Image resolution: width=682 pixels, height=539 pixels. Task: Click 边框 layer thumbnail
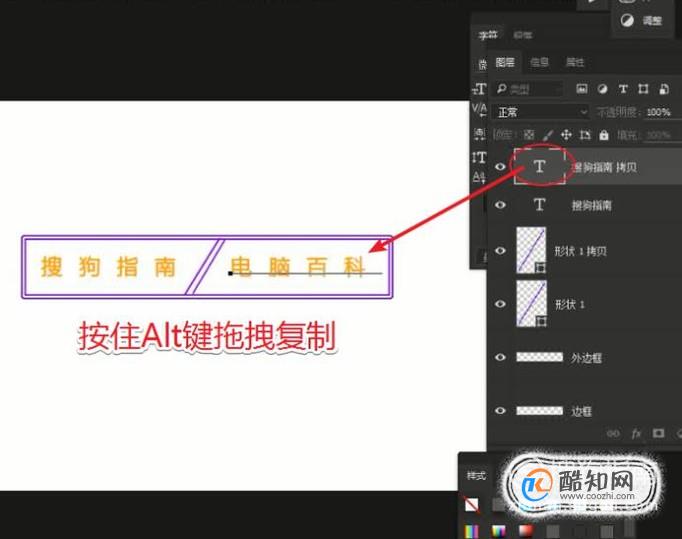tap(539, 410)
